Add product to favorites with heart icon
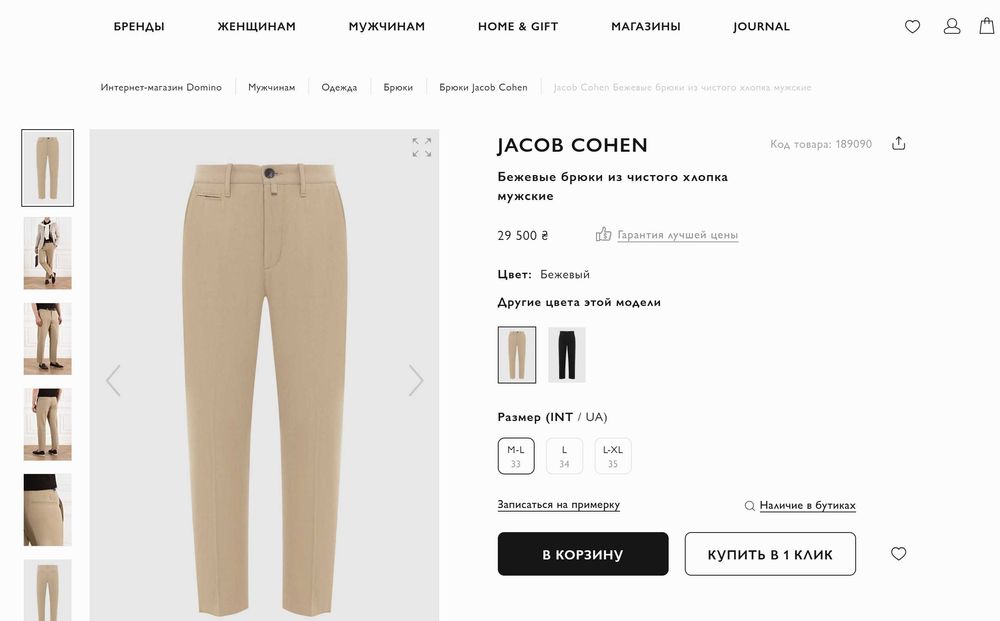 (898, 553)
